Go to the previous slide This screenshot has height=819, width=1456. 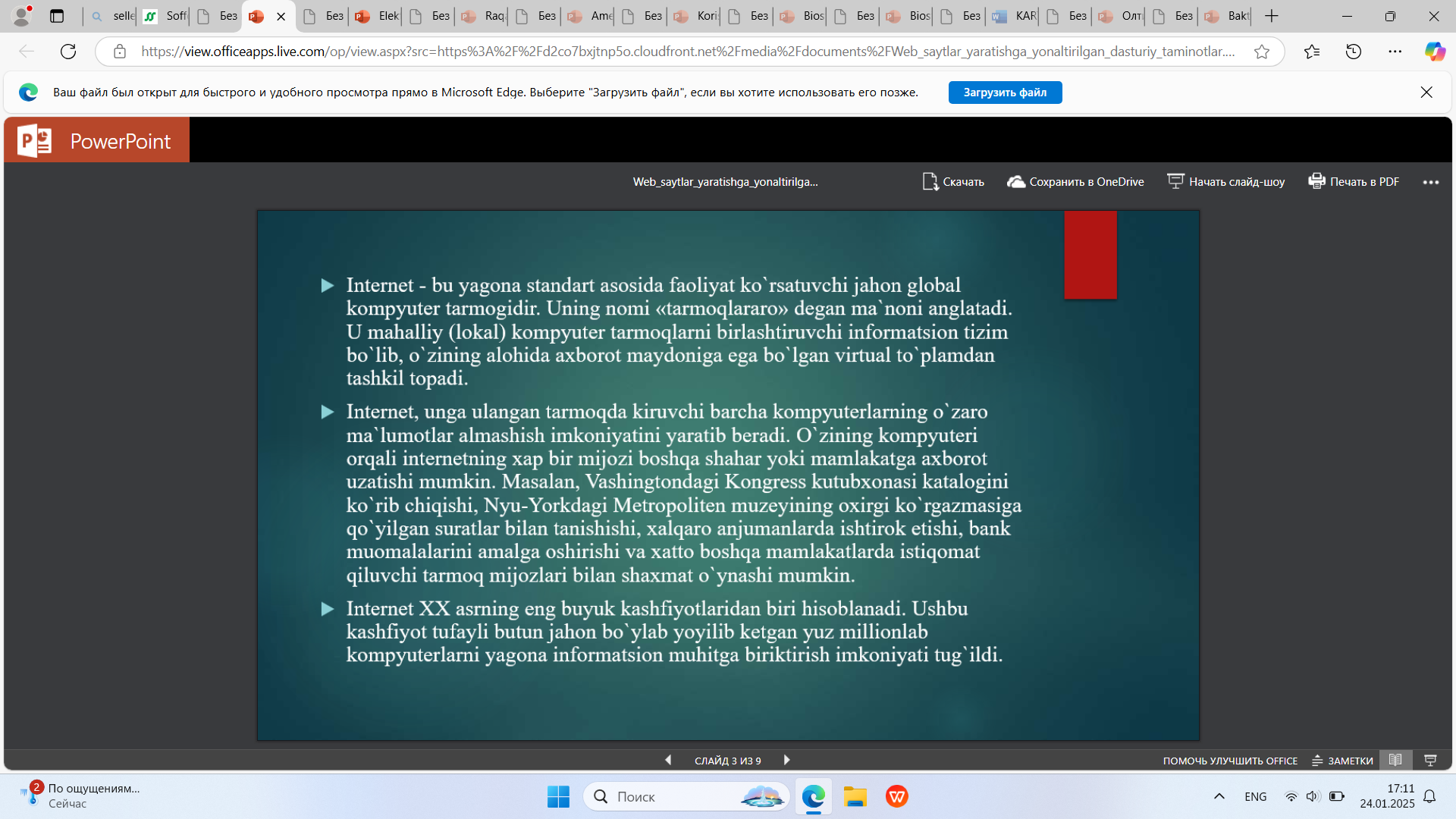[x=668, y=760]
